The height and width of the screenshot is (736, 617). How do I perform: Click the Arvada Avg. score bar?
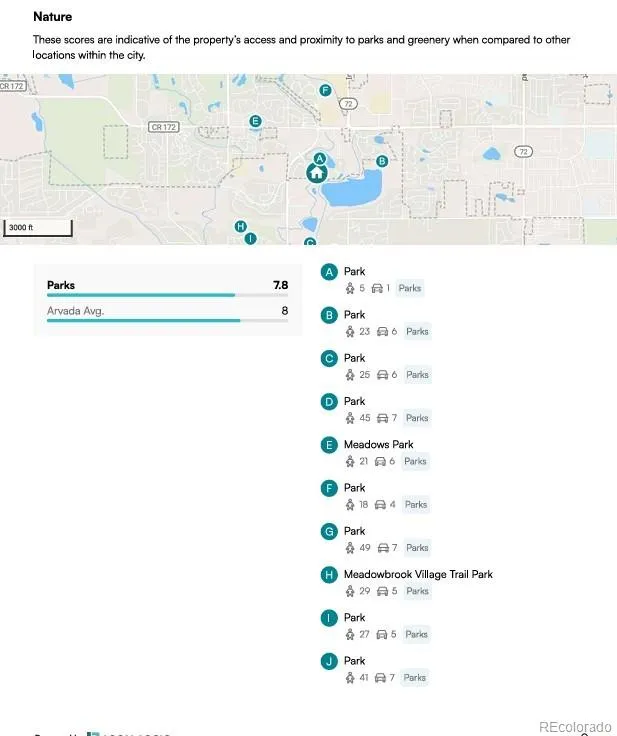click(x=143, y=320)
